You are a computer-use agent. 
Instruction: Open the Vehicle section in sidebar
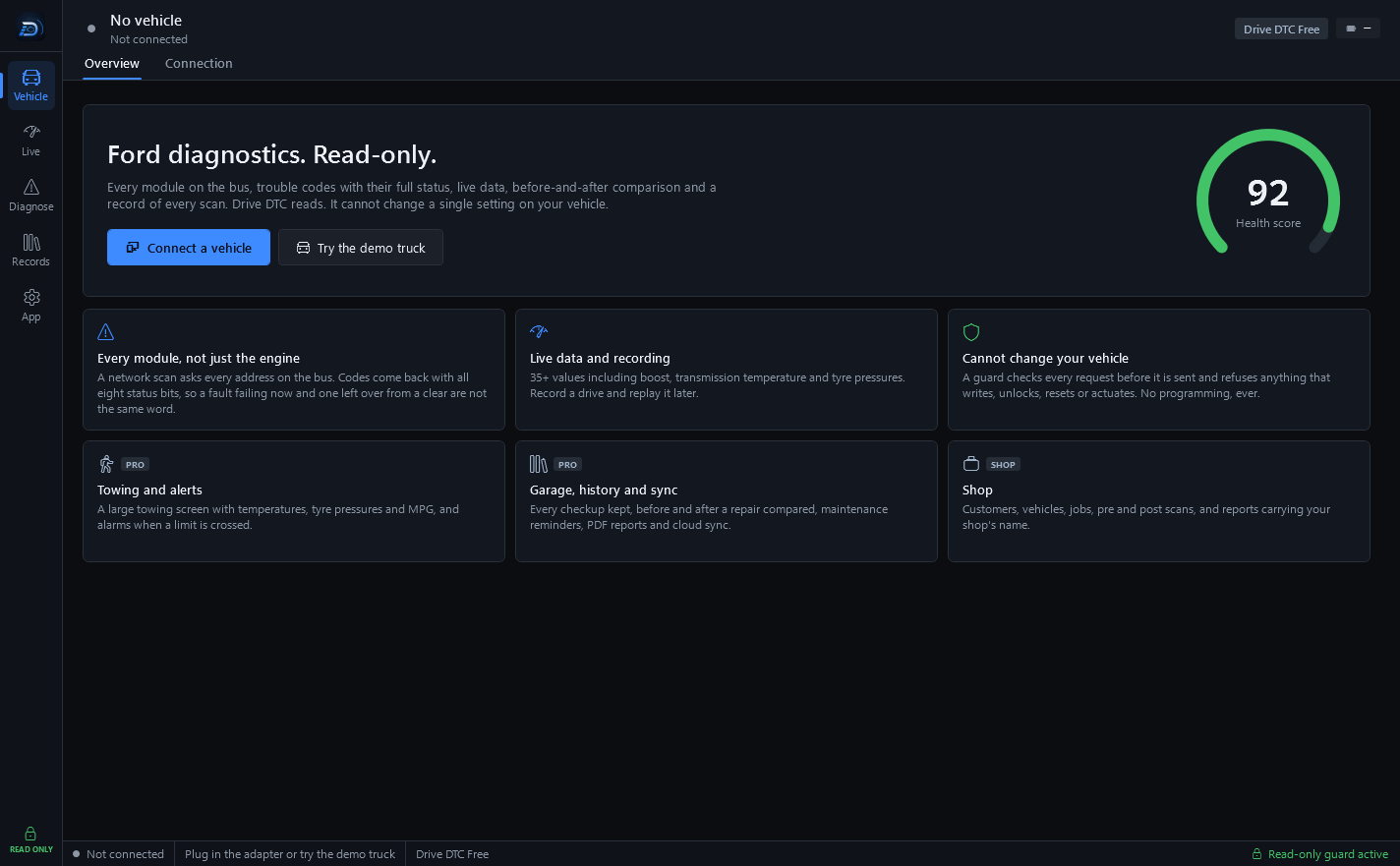(x=30, y=86)
